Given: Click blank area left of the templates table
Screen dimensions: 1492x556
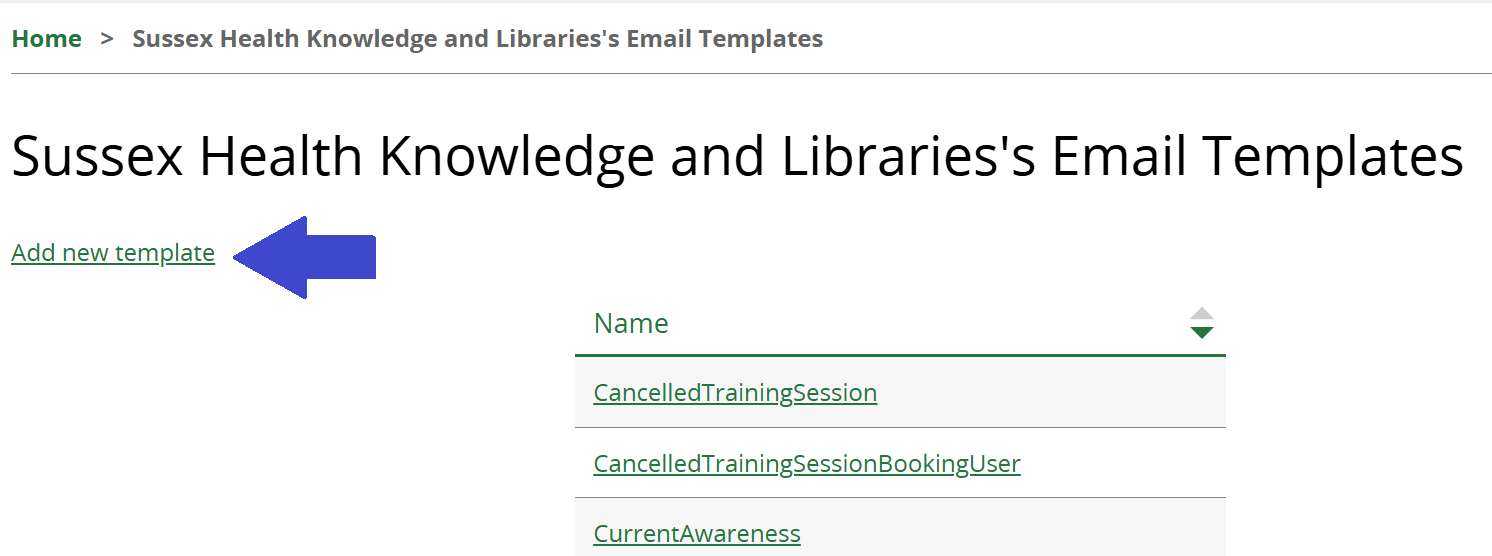Looking at the screenshot, I should (x=290, y=430).
